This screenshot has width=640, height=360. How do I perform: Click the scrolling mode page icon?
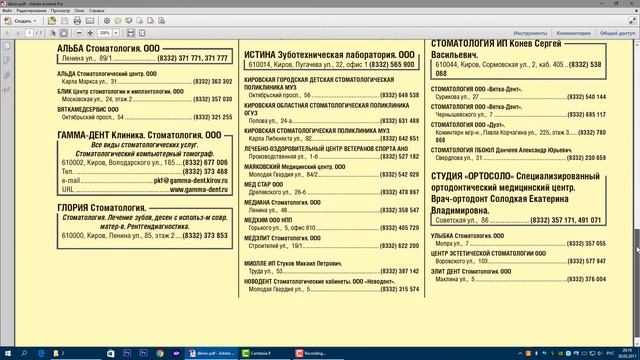point(131,33)
